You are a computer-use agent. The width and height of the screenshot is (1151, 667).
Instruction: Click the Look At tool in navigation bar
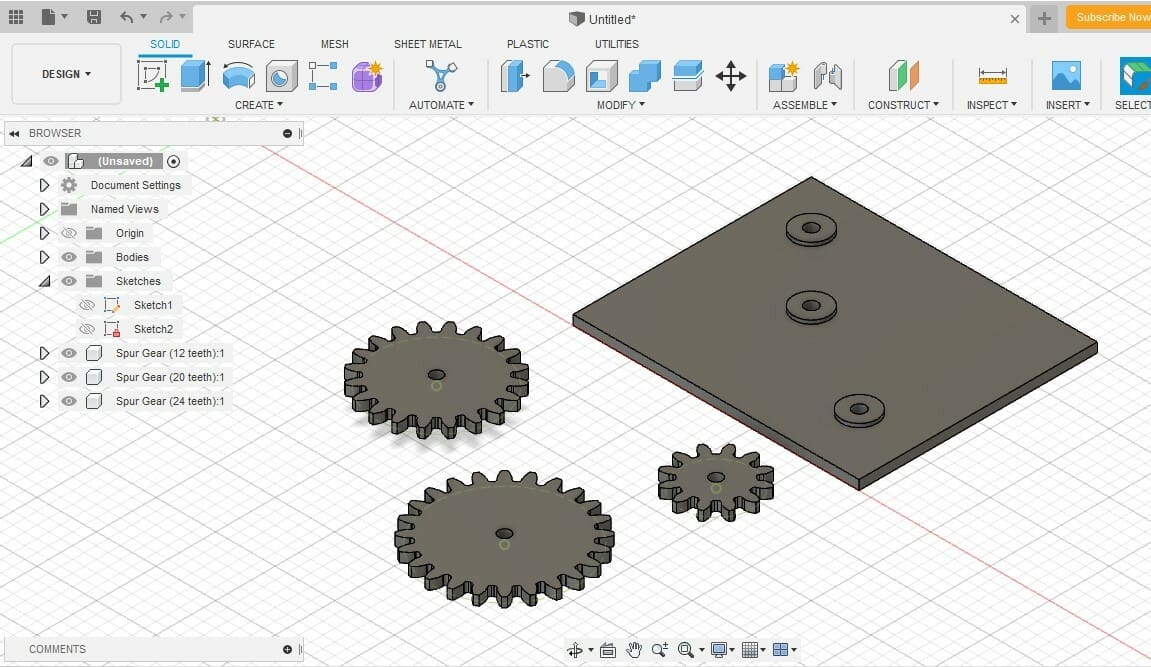click(608, 649)
